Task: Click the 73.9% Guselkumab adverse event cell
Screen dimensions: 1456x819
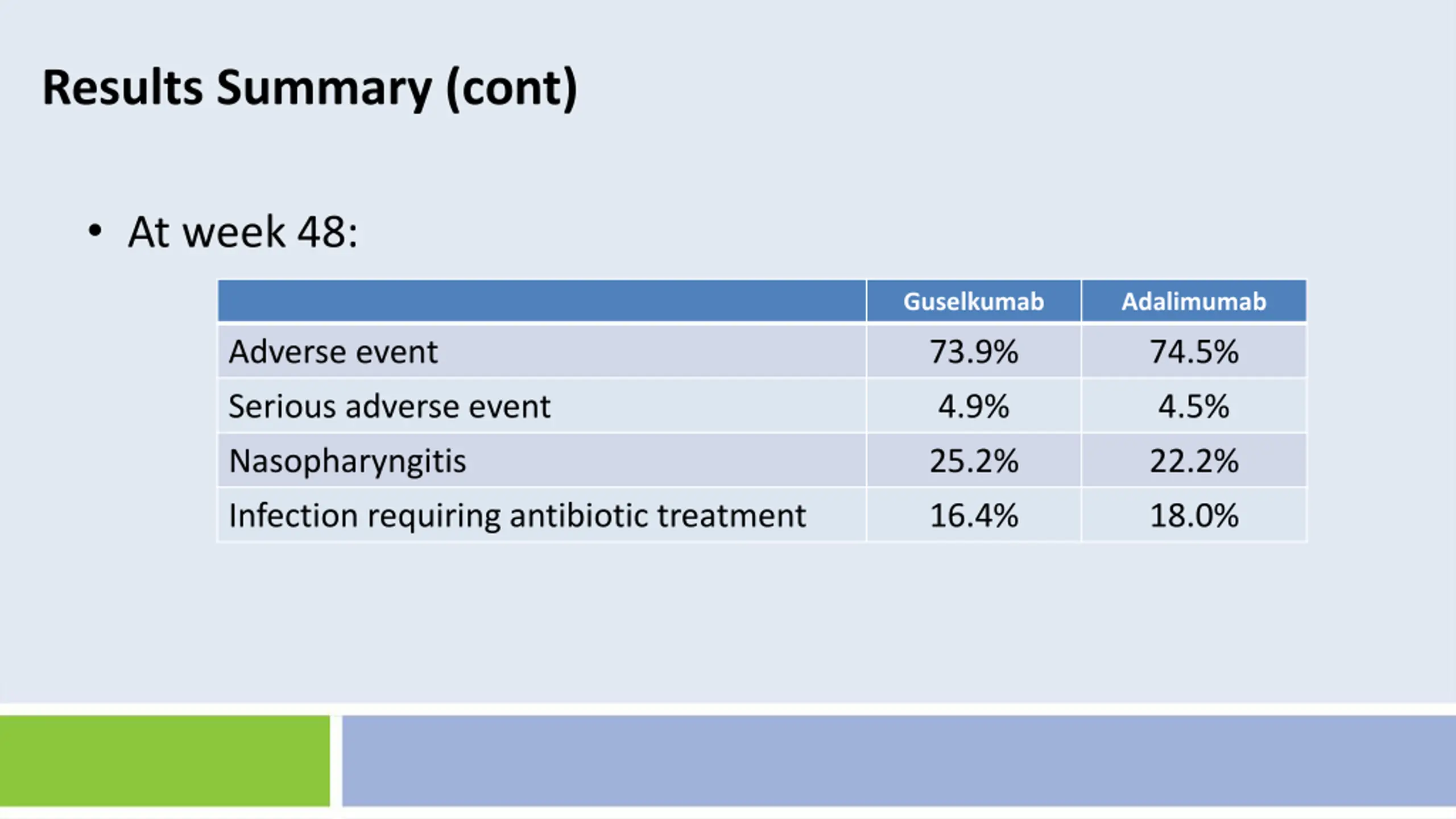Action: (x=974, y=351)
